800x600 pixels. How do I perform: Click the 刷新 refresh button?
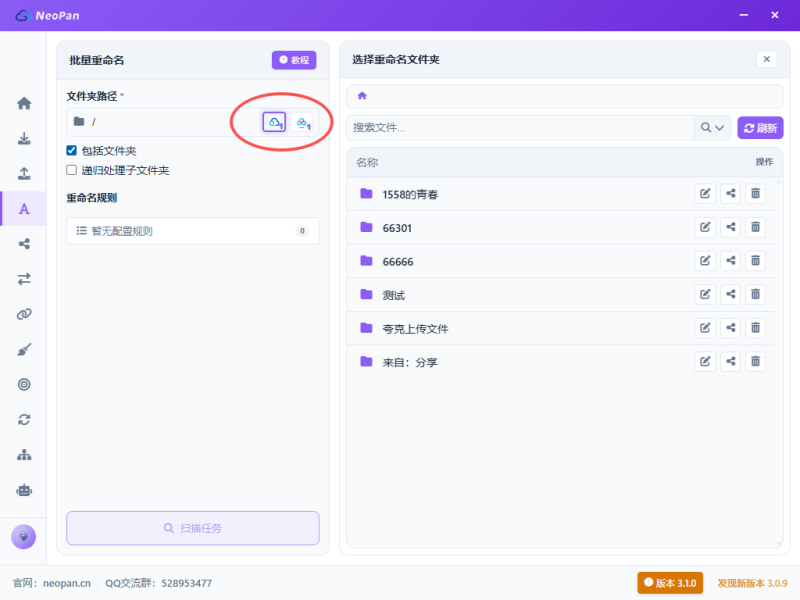[760, 128]
